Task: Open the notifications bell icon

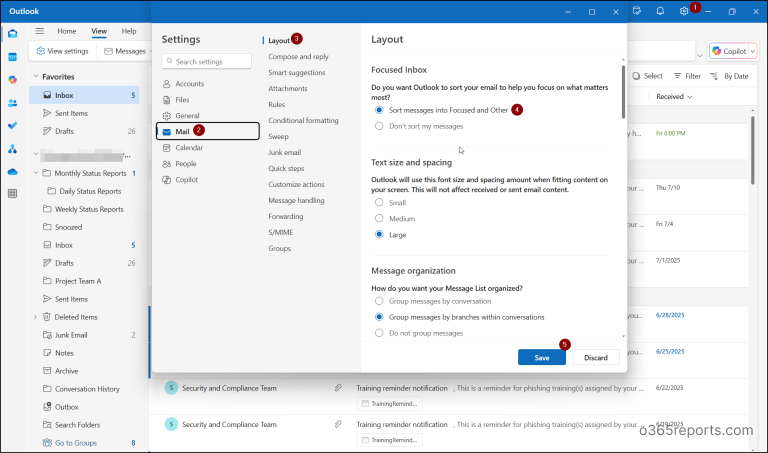Action: tap(660, 11)
